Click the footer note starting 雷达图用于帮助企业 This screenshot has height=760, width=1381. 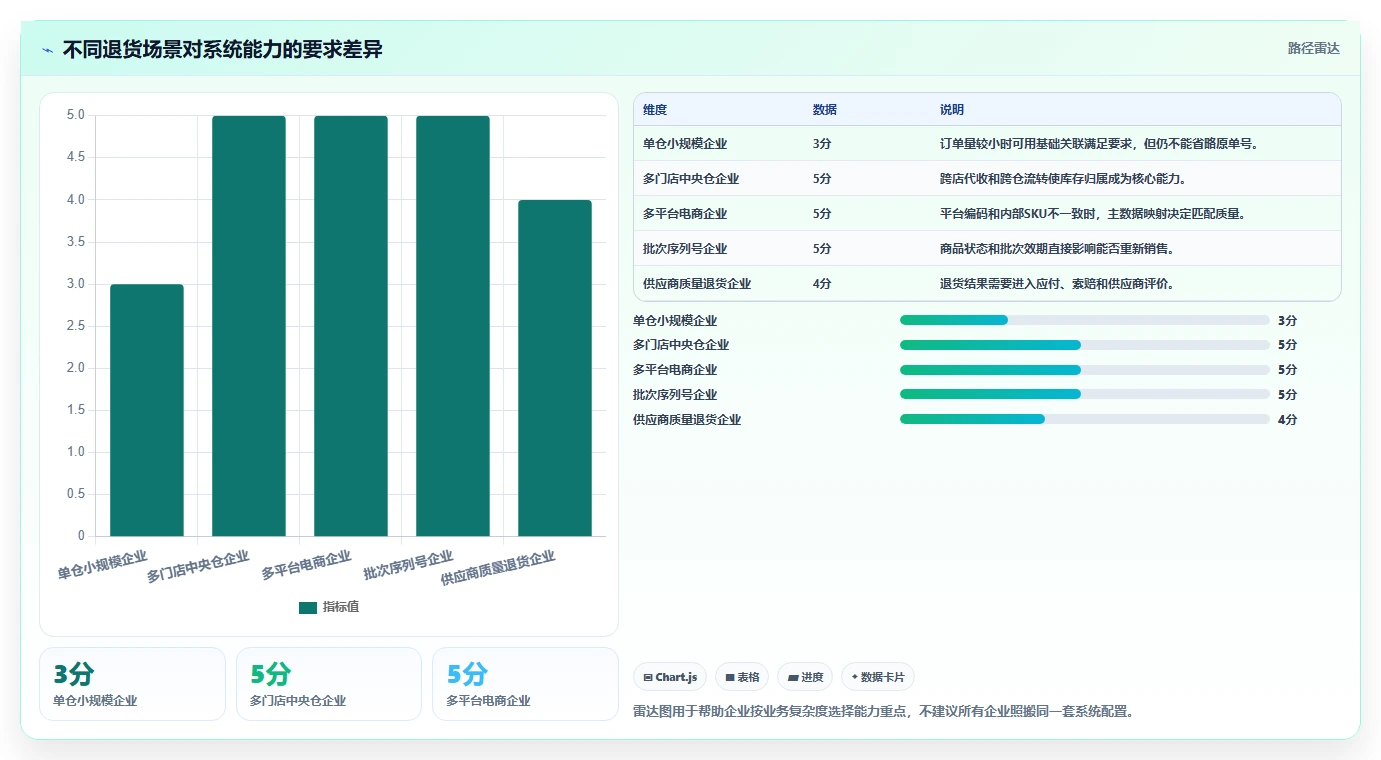883,712
